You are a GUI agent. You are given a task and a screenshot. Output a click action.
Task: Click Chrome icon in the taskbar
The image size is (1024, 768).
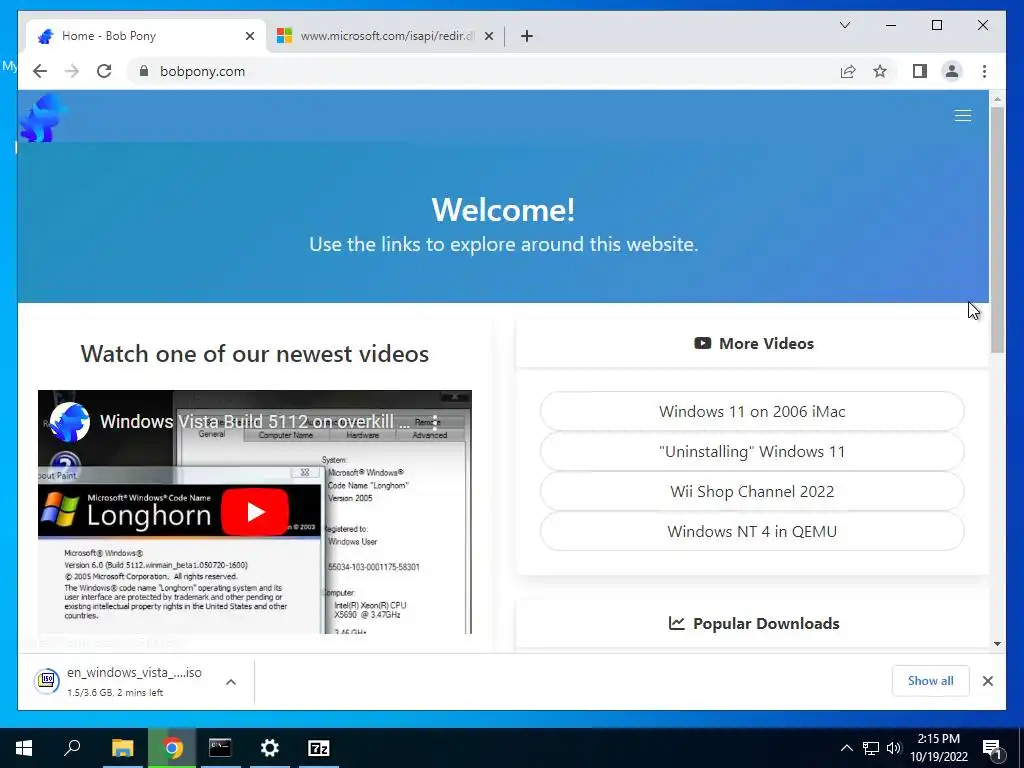(x=172, y=748)
